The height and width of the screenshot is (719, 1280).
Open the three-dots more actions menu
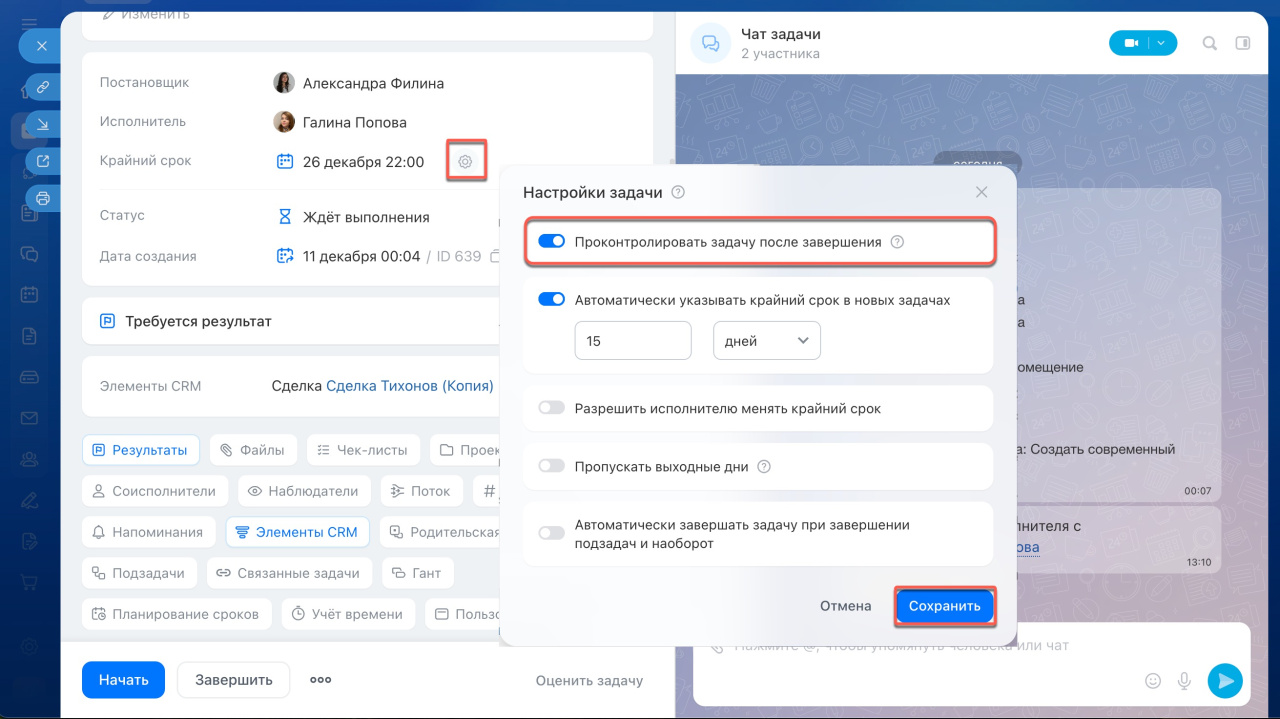pos(320,680)
